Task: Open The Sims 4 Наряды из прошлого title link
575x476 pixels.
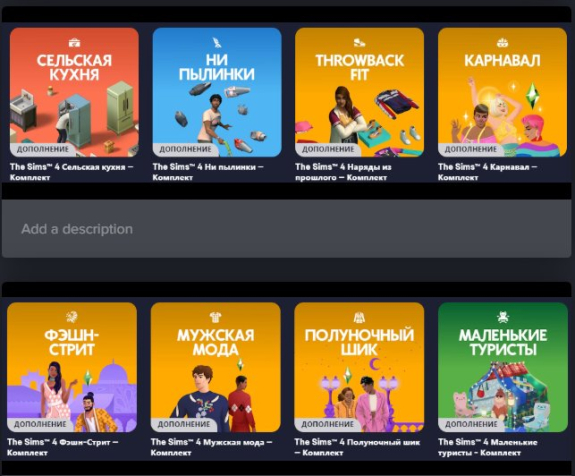Action: coord(343,172)
